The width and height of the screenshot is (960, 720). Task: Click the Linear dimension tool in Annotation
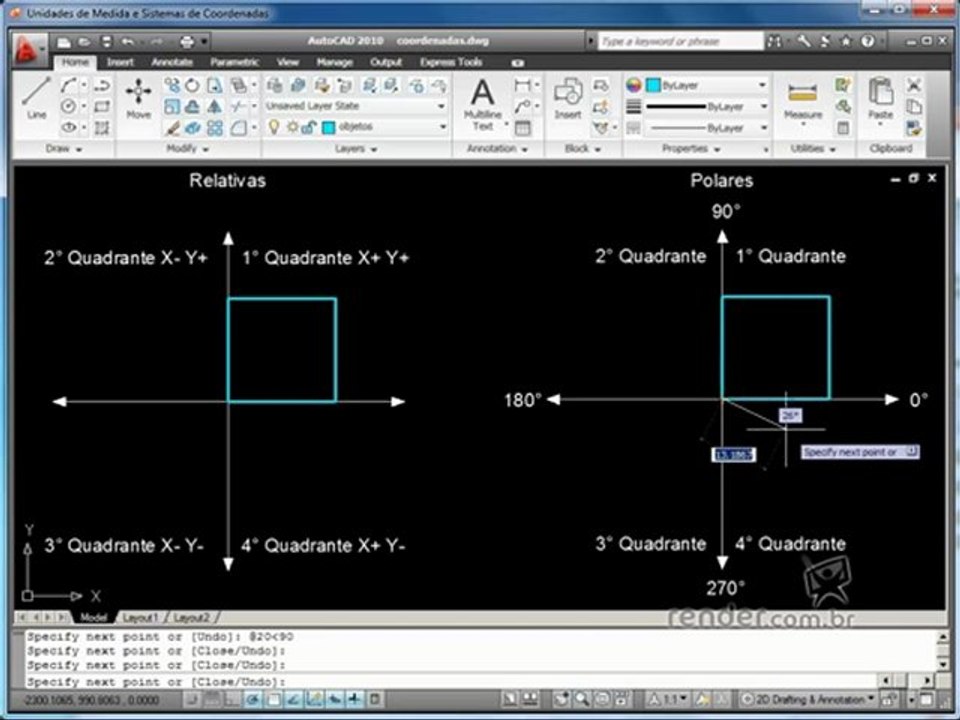coord(522,85)
